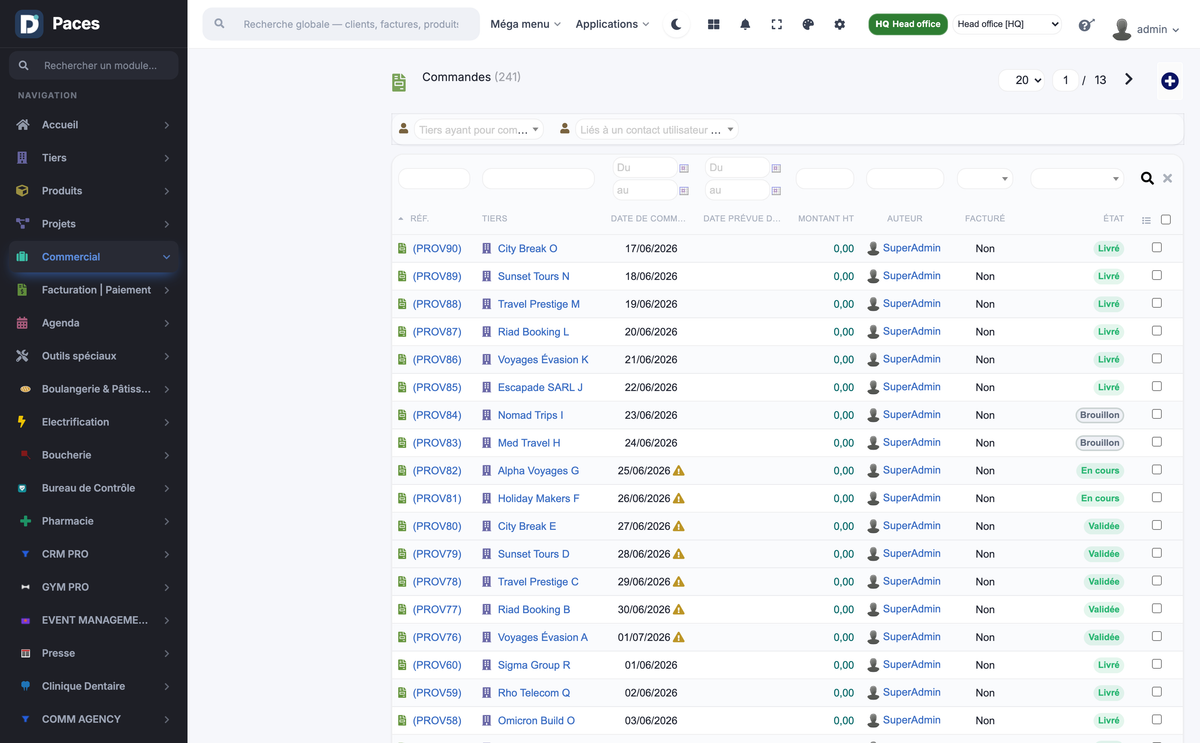The width and height of the screenshot is (1200, 743).
Task: Open order link (PROV87)
Action: coord(437,332)
